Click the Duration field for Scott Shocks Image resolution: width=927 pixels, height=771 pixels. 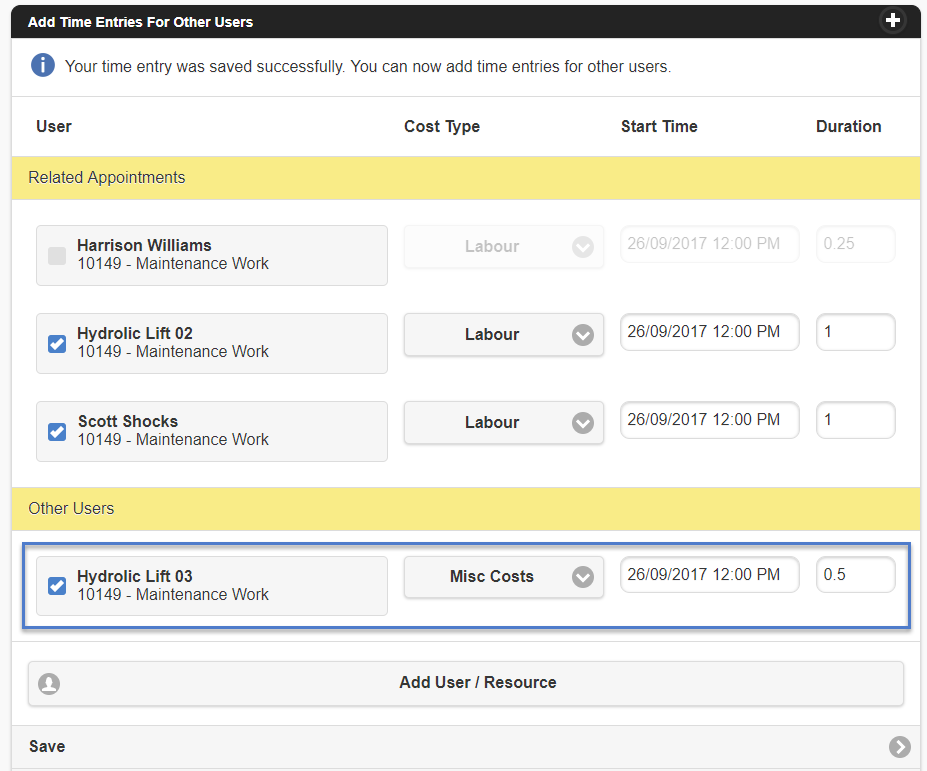click(855, 420)
